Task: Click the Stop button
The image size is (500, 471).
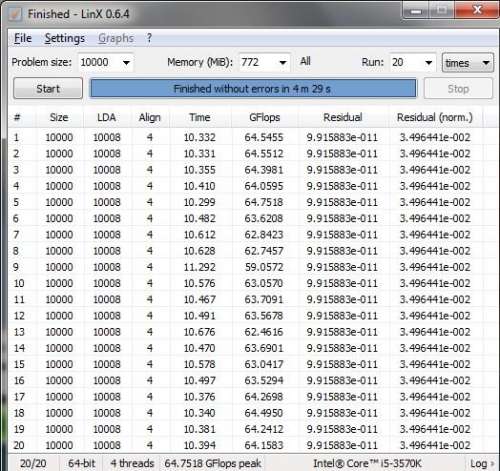Action: tap(458, 89)
